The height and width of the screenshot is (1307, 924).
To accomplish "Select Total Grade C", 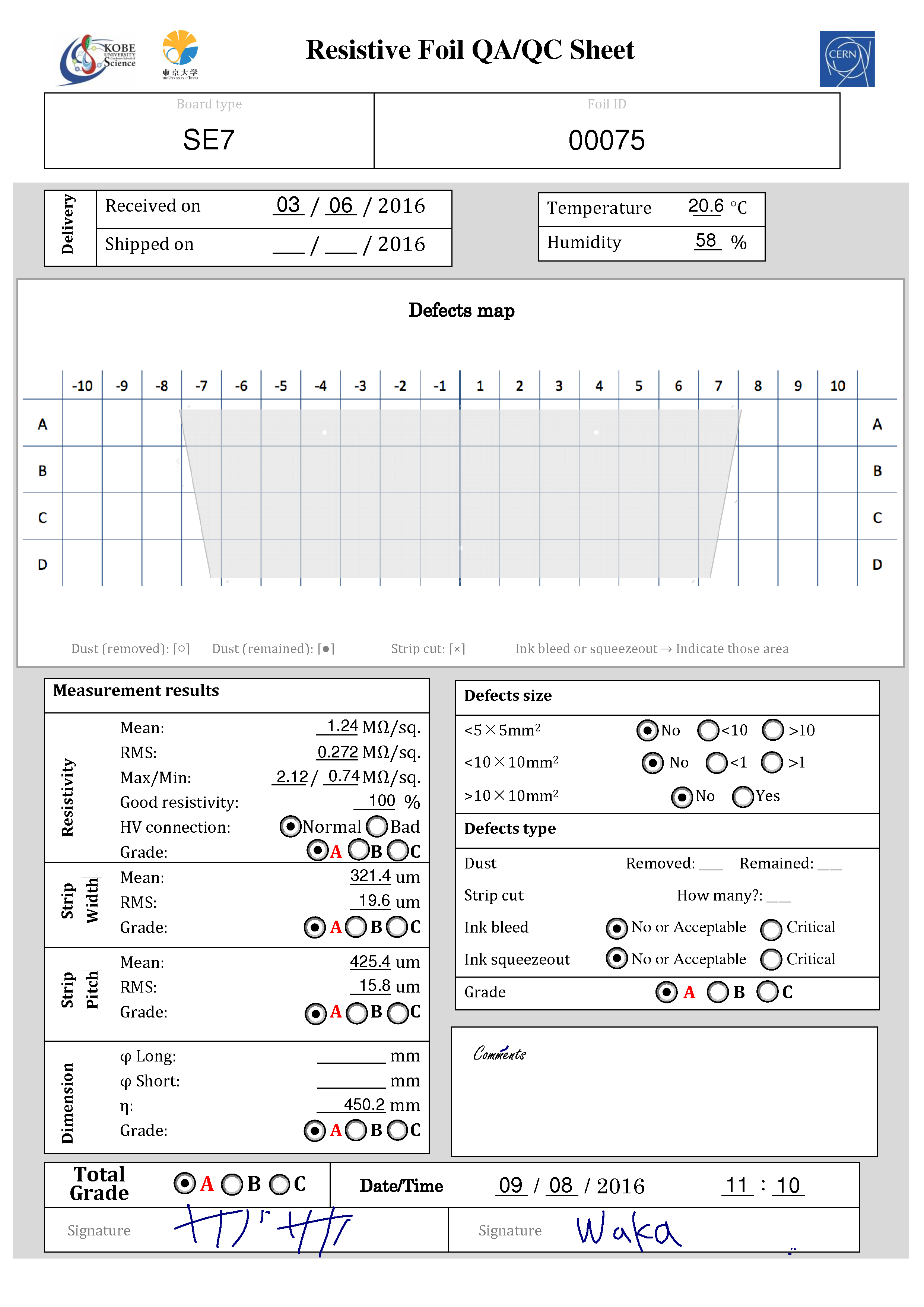I will [x=279, y=1185].
